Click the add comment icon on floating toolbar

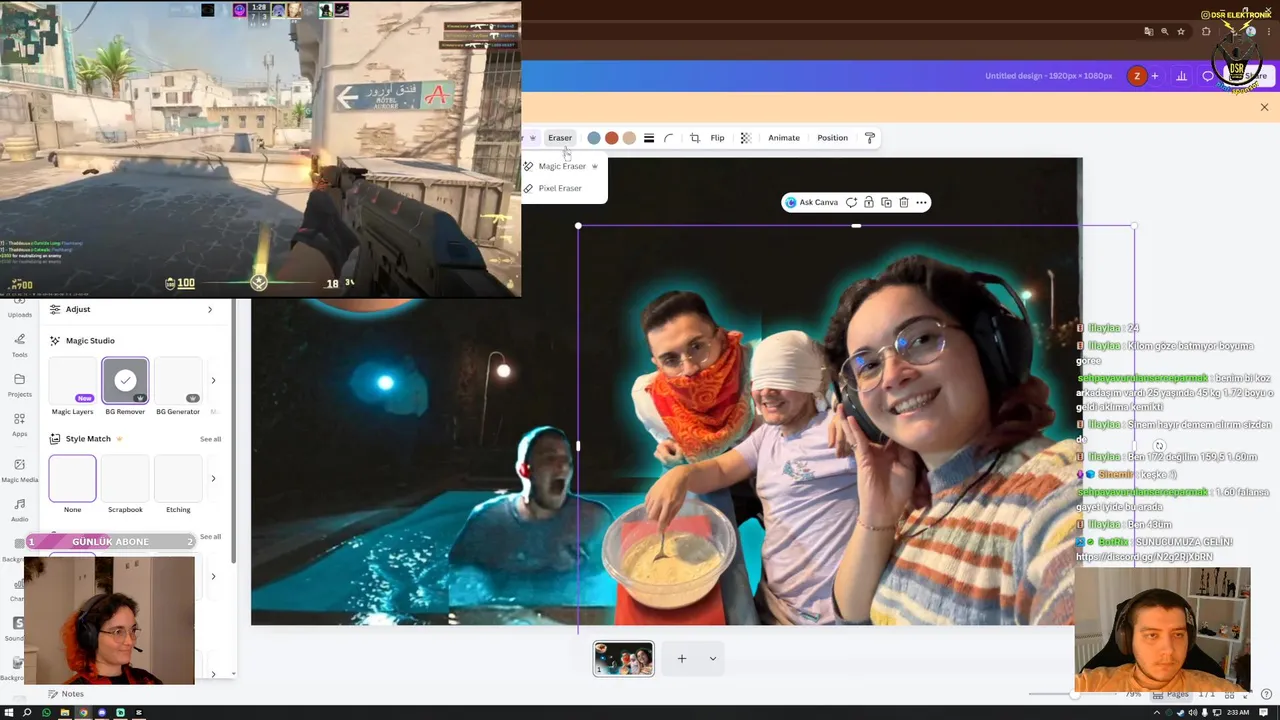[x=851, y=202]
